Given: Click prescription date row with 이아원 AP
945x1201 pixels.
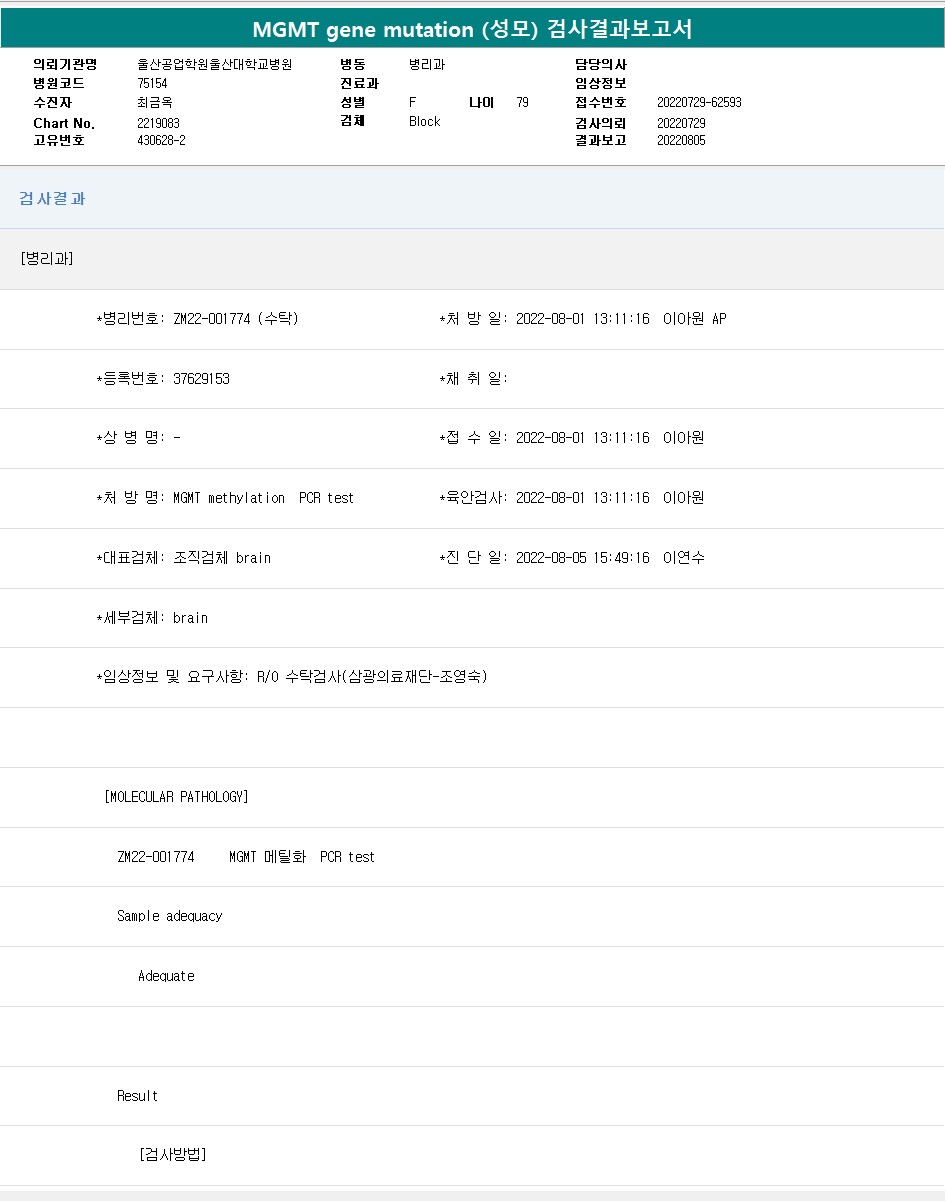Looking at the screenshot, I should [583, 319].
